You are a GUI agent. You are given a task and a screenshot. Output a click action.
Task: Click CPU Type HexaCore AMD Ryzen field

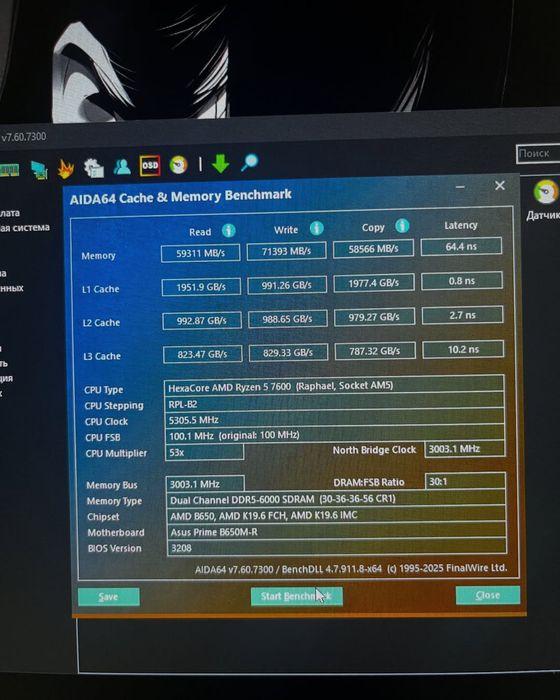pyautogui.click(x=334, y=386)
